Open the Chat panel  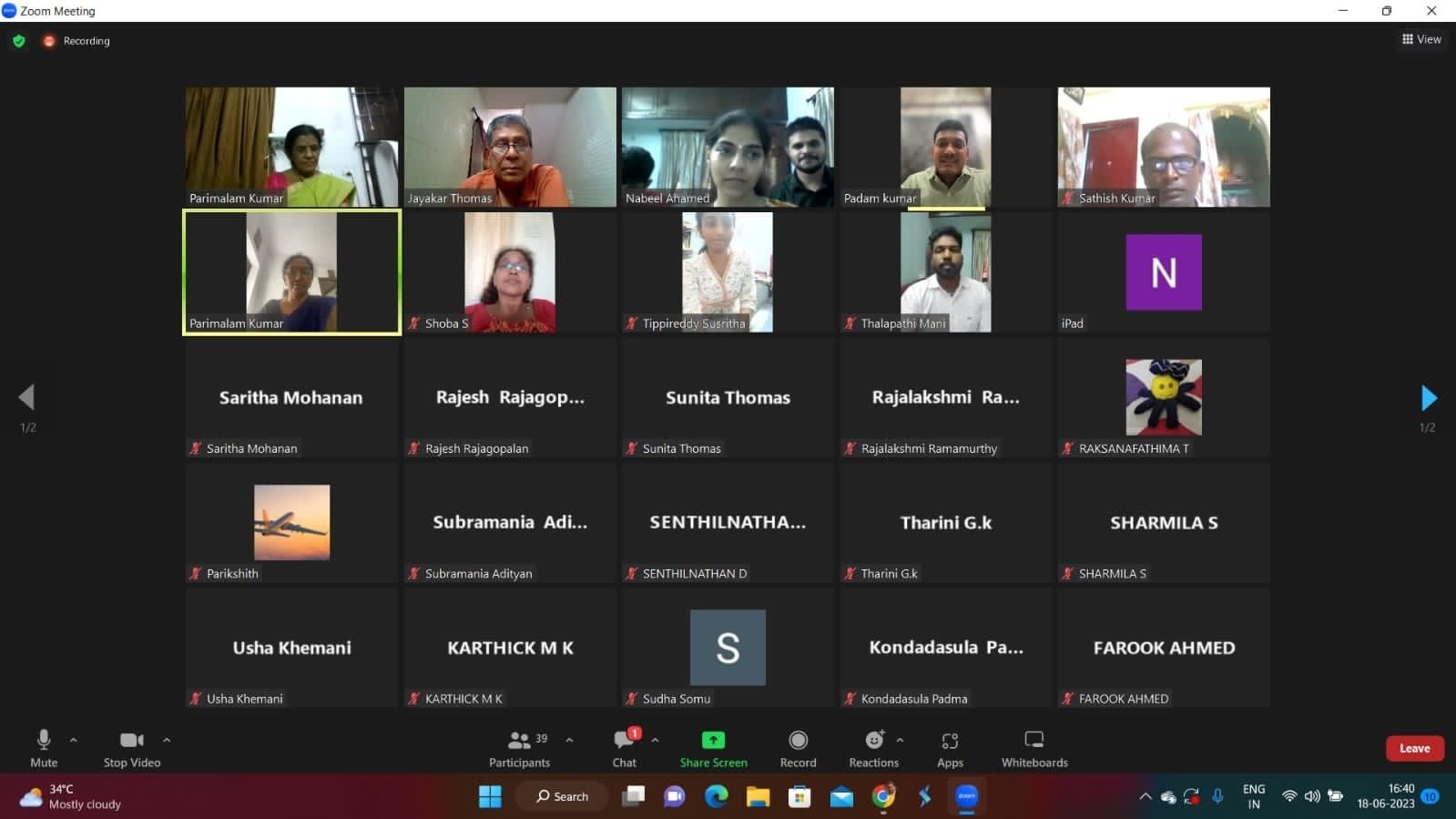click(625, 748)
